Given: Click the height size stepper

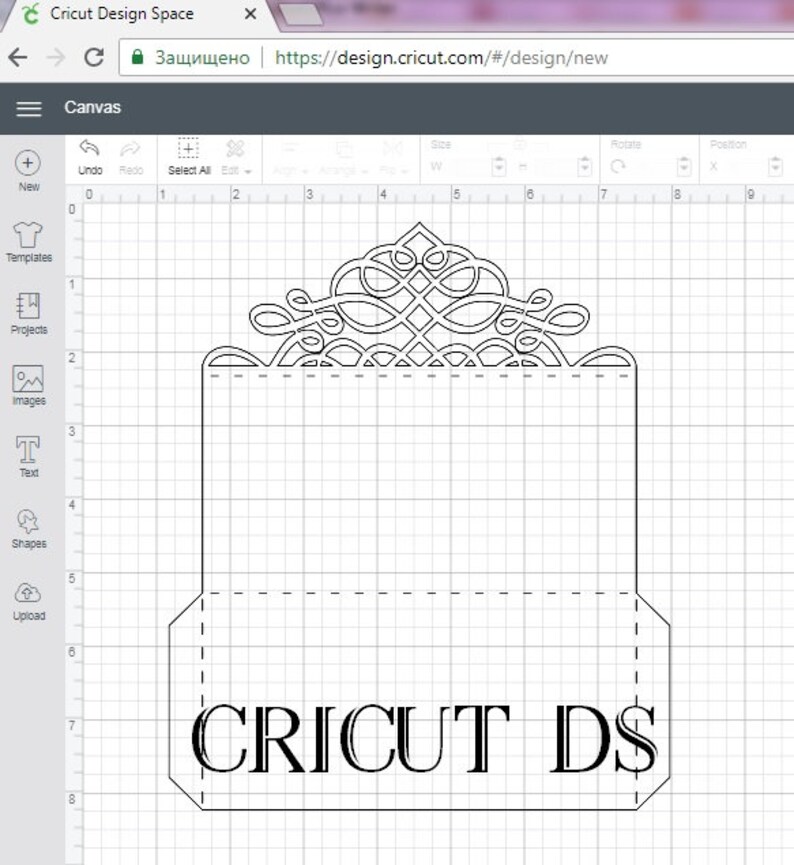Looking at the screenshot, I should click(584, 165).
